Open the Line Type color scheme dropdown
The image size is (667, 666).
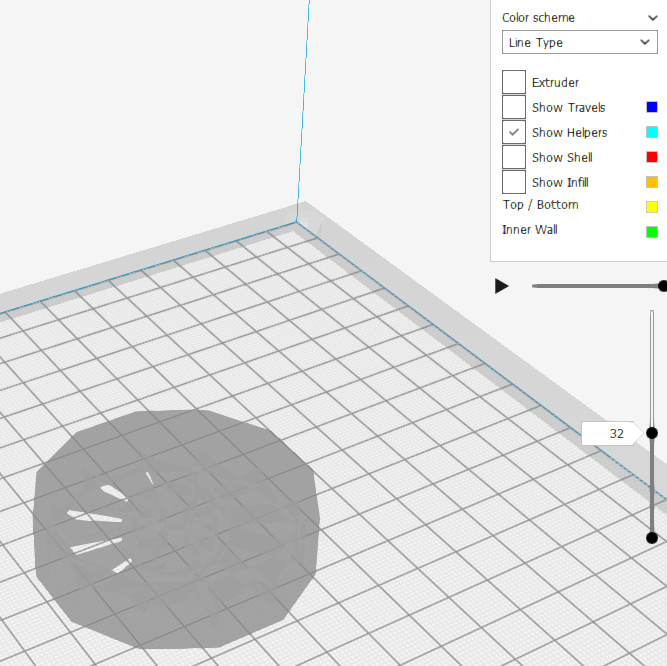(579, 42)
